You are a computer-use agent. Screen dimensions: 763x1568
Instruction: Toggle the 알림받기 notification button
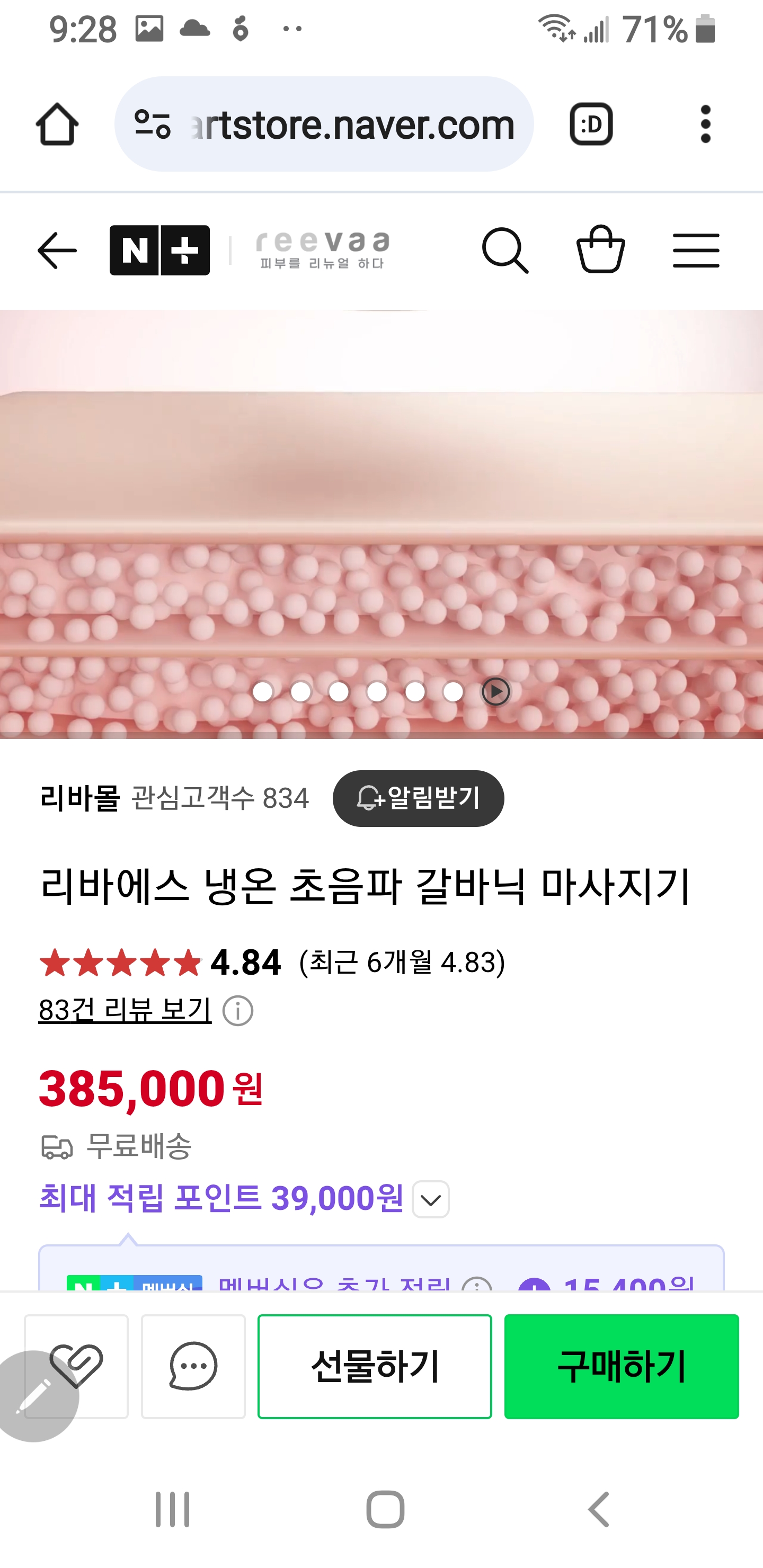coord(419,798)
